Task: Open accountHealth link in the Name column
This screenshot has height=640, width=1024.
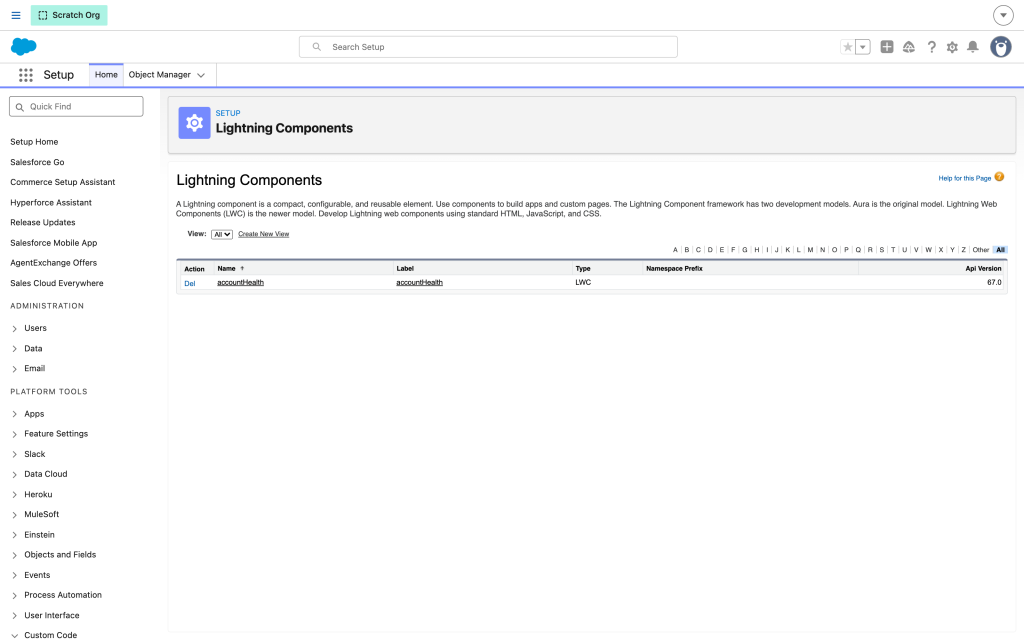Action: (240, 283)
